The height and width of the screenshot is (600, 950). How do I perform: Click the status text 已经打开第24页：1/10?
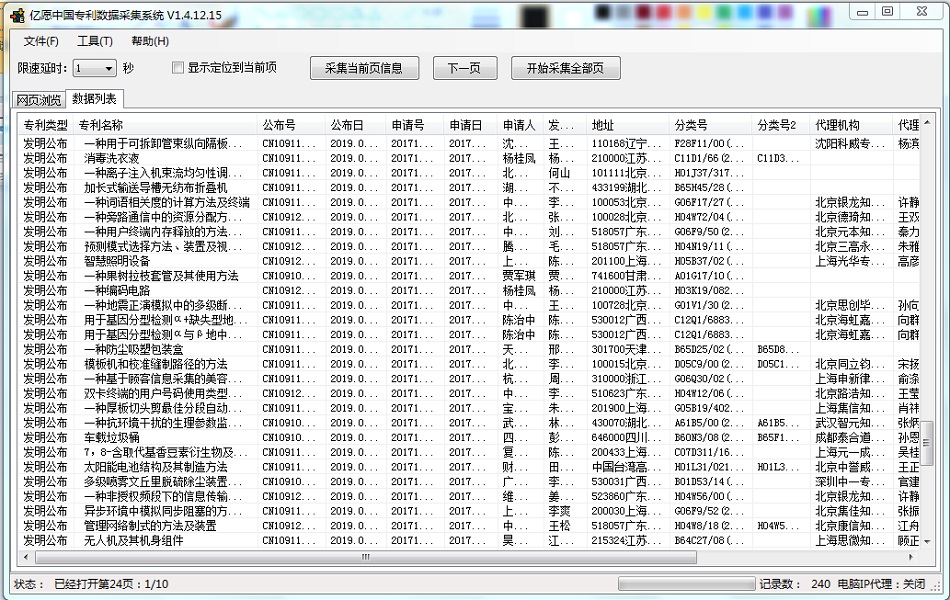click(x=111, y=584)
